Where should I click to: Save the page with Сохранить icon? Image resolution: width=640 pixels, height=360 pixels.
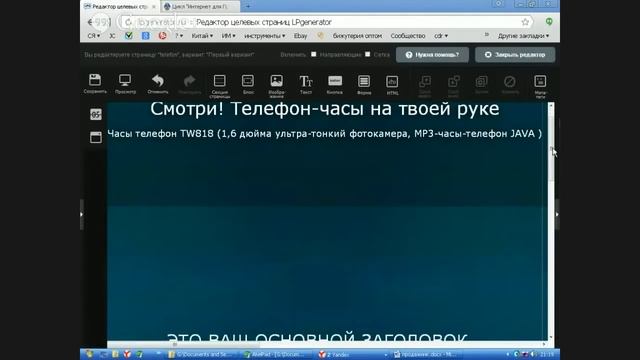tap(95, 83)
